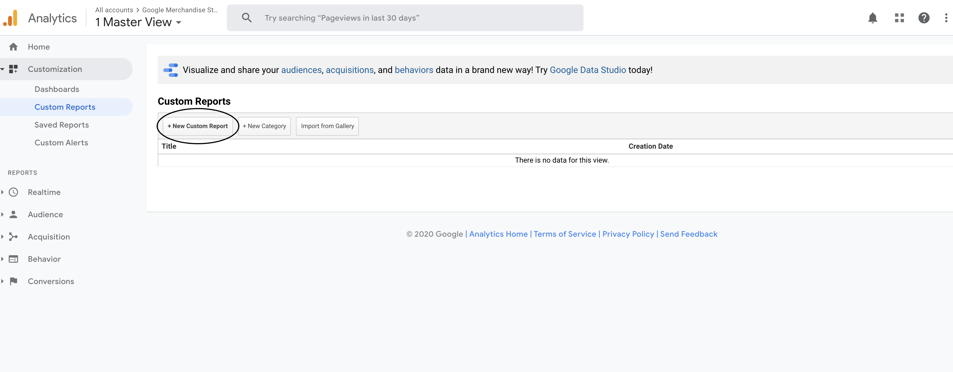Screen dimensions: 953x372
Task: Expand the Audience section arrow
Action: pos(2,215)
